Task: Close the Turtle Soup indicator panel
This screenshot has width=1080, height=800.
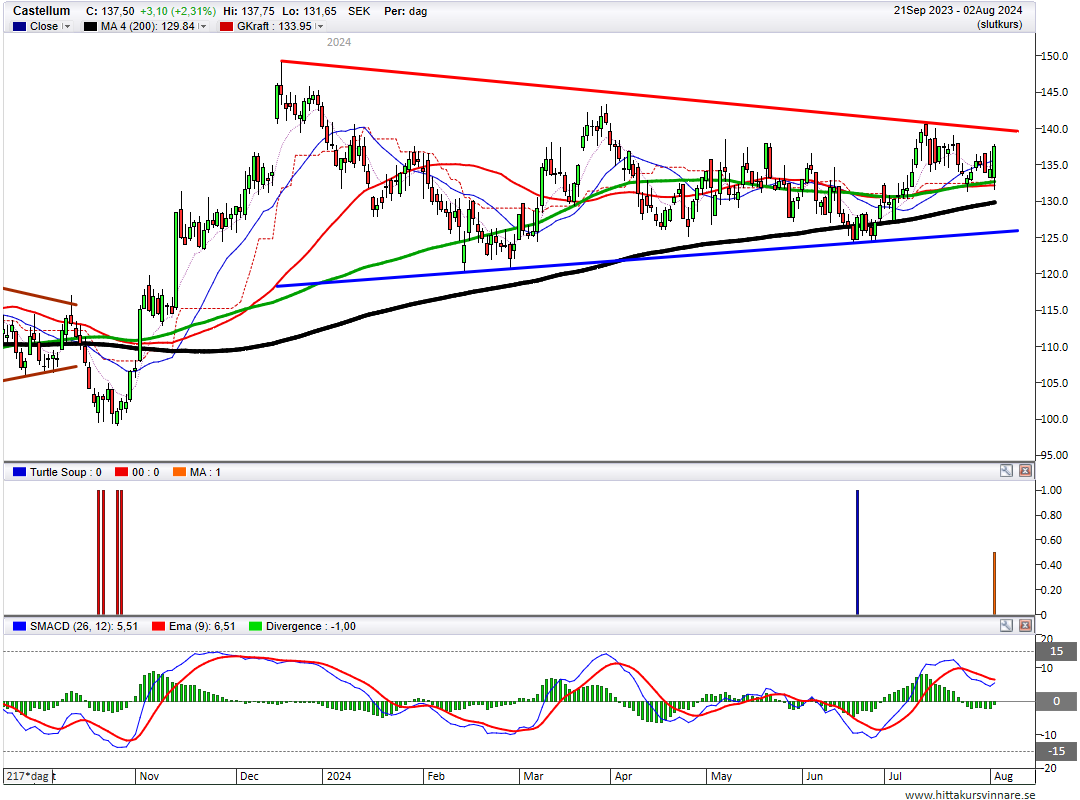Action: pos(1025,471)
